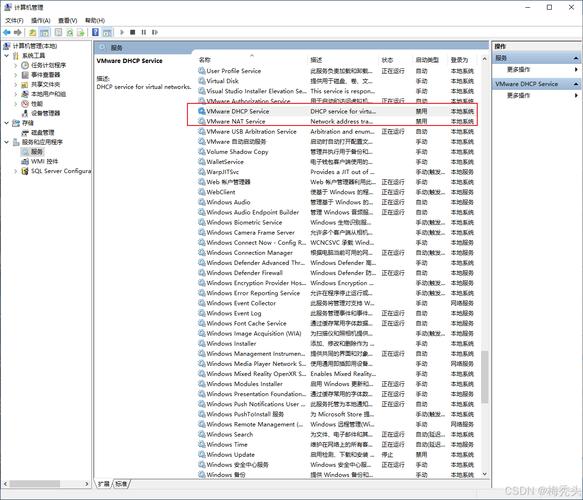Image resolution: width=583 pixels, height=500 pixels.
Task: Switch to the 扩展 tab
Action: coord(104,484)
